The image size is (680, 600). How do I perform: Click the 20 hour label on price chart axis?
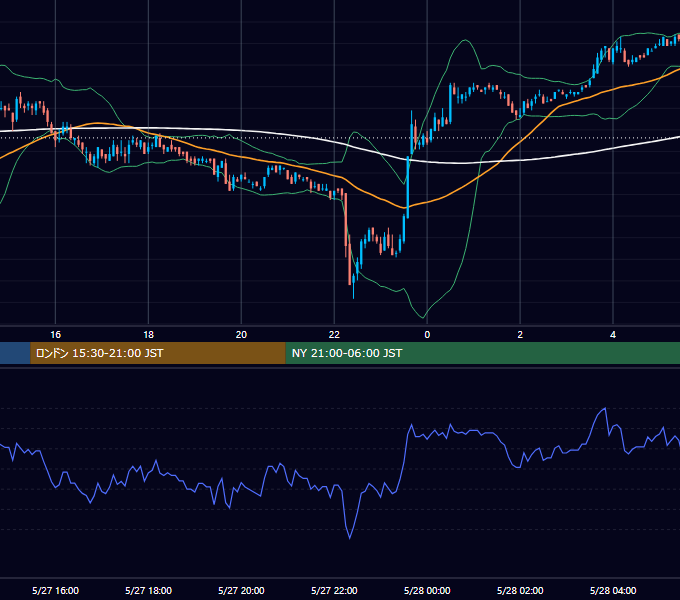click(241, 335)
